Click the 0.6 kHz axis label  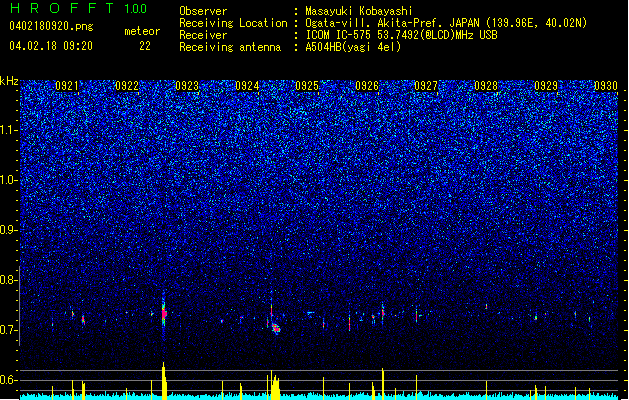pos(8,380)
